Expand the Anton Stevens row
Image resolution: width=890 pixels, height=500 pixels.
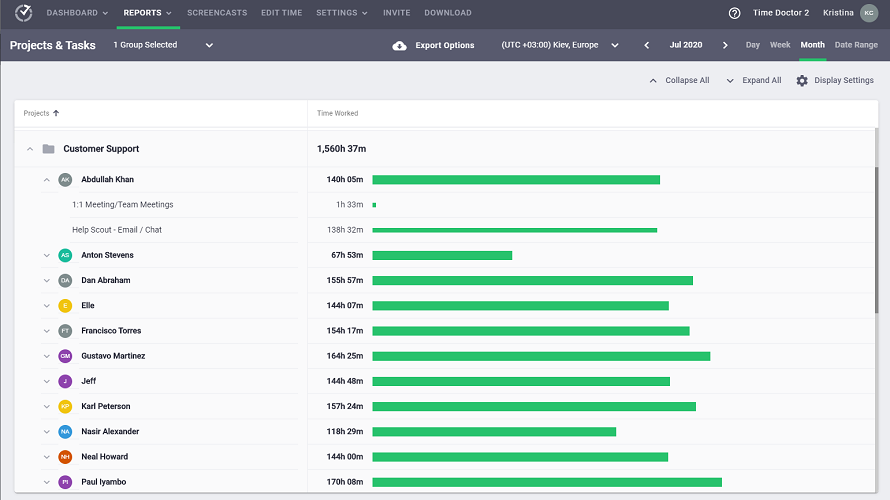tap(47, 255)
